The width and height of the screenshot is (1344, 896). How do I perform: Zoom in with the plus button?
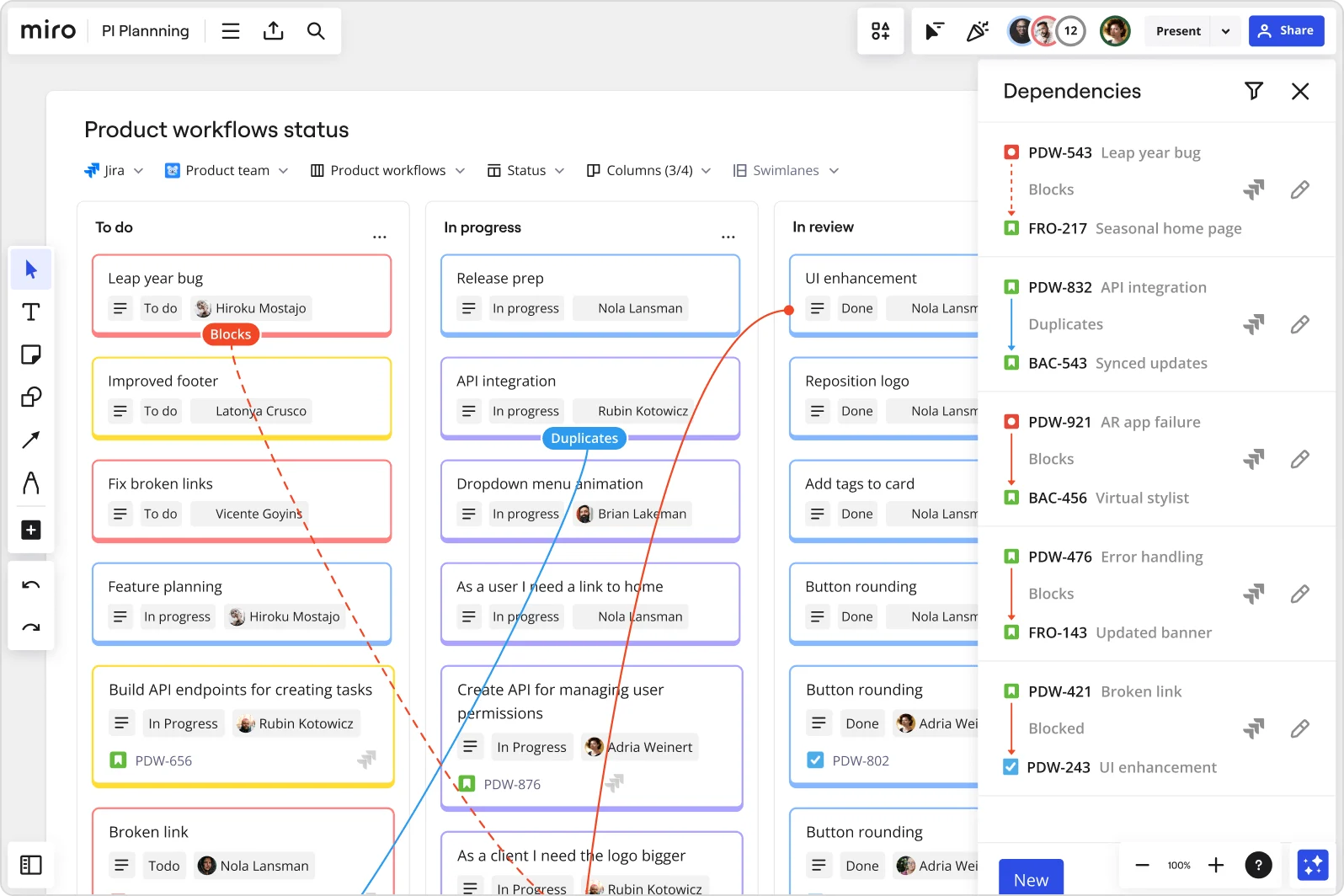(x=1216, y=865)
